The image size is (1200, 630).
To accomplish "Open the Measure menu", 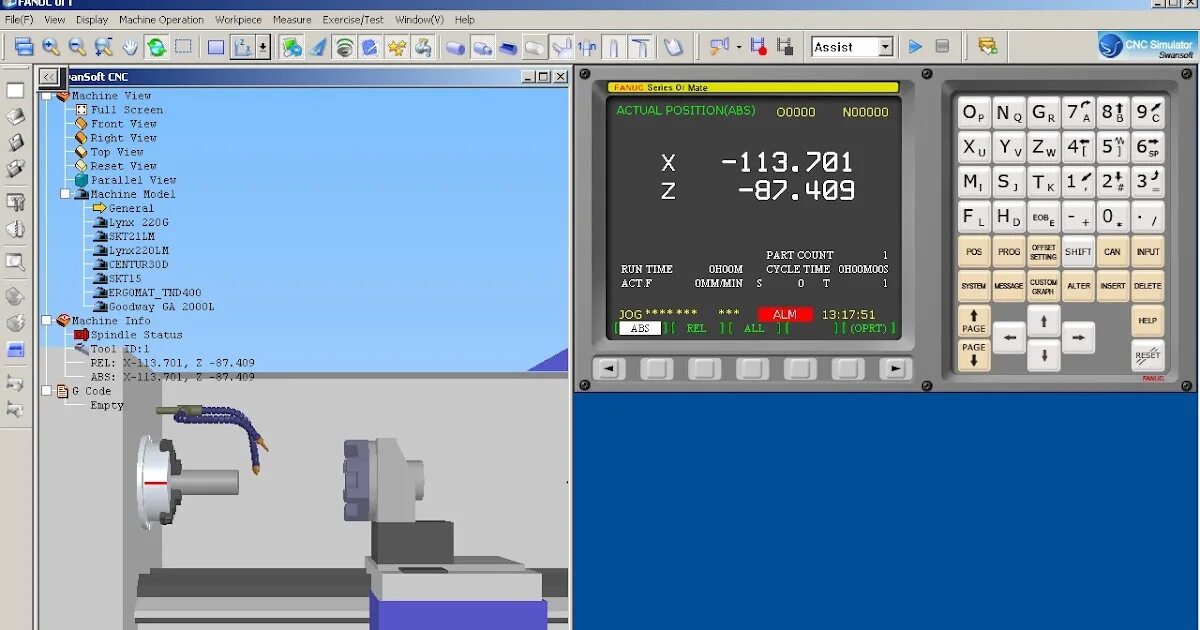I will tap(292, 19).
